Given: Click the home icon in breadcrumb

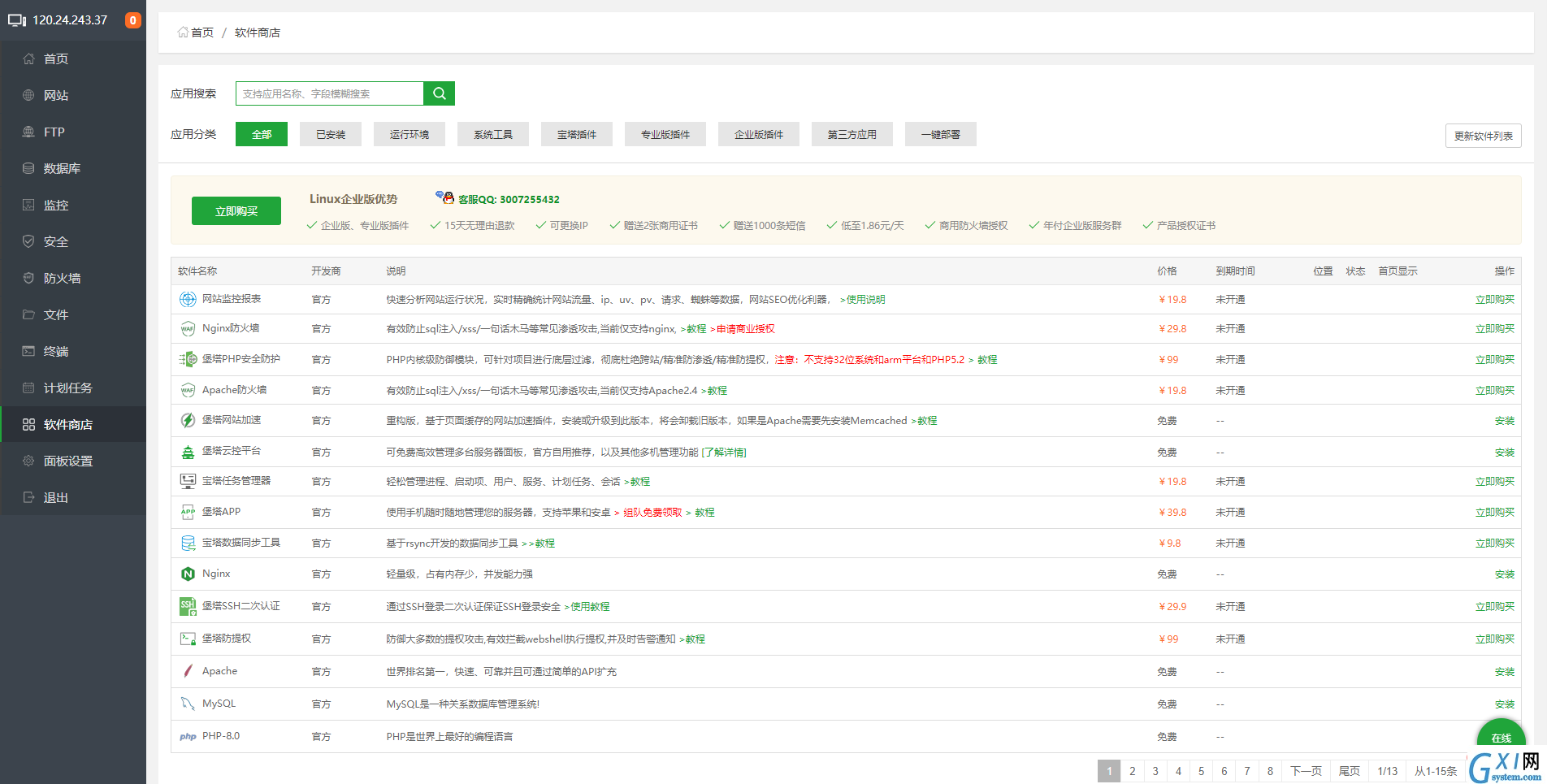Looking at the screenshot, I should 183,32.
